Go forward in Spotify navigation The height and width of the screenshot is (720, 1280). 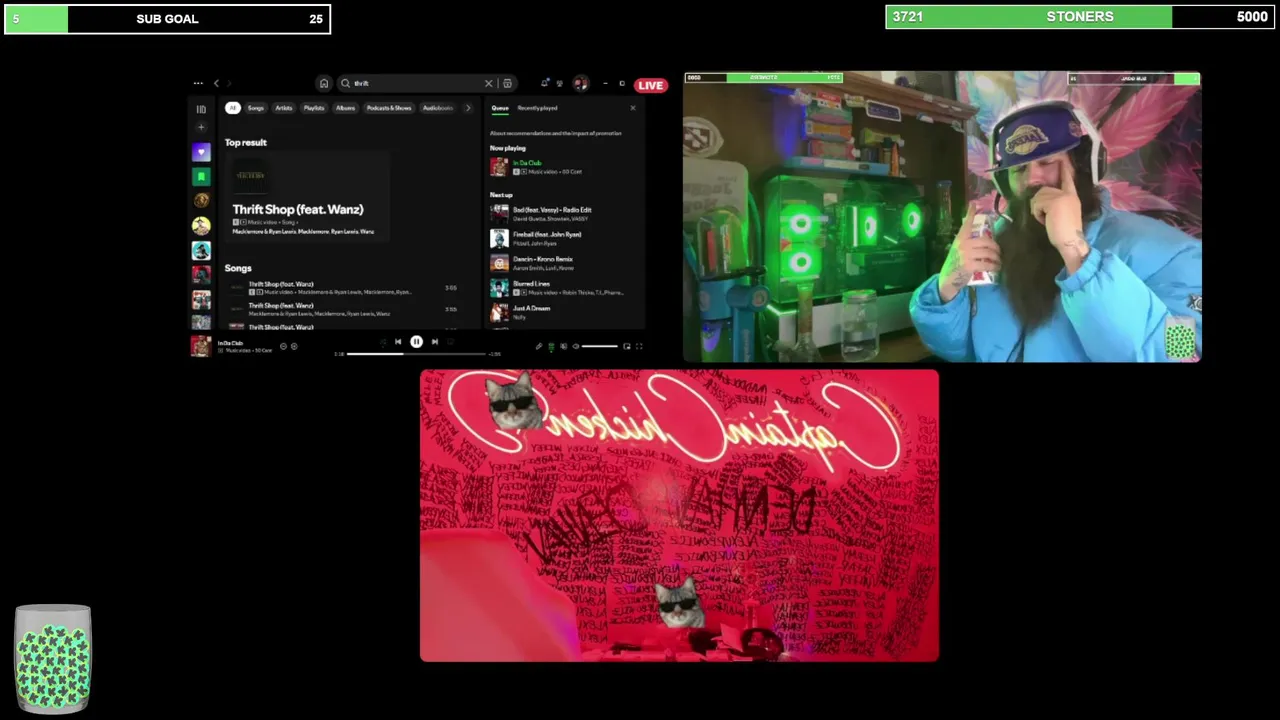pyautogui.click(x=229, y=83)
